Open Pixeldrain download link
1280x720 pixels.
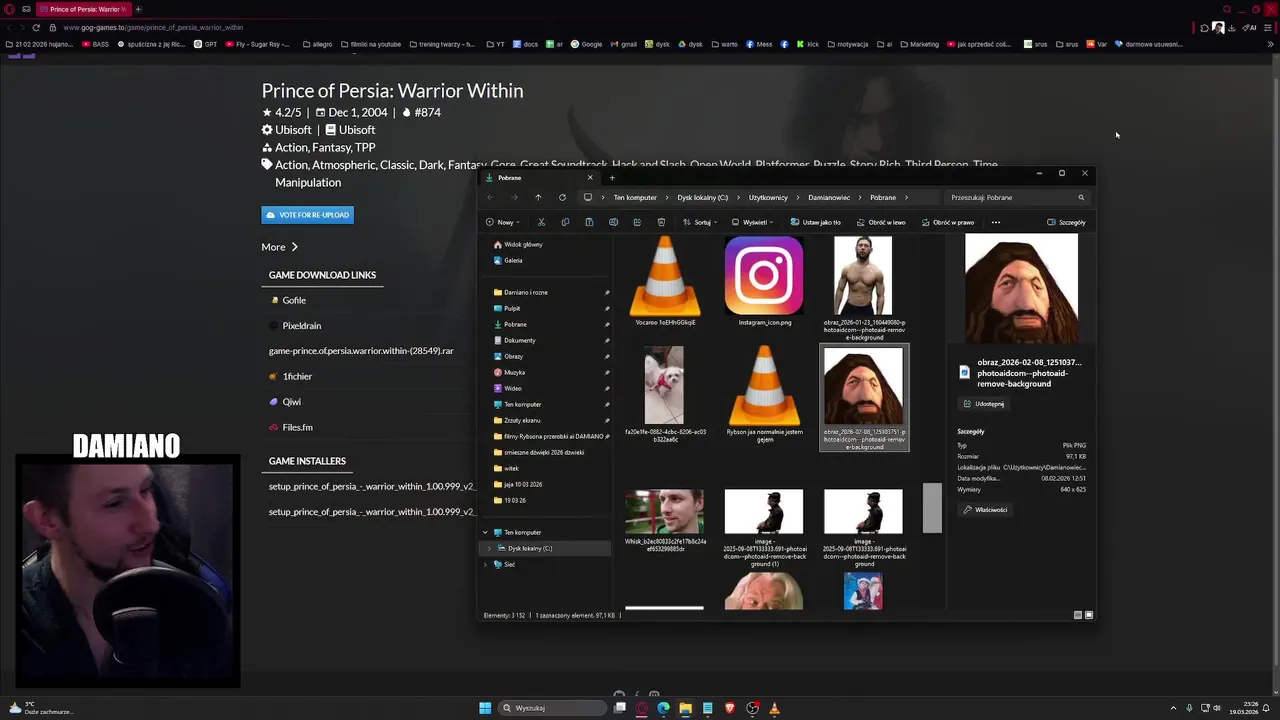click(x=302, y=326)
